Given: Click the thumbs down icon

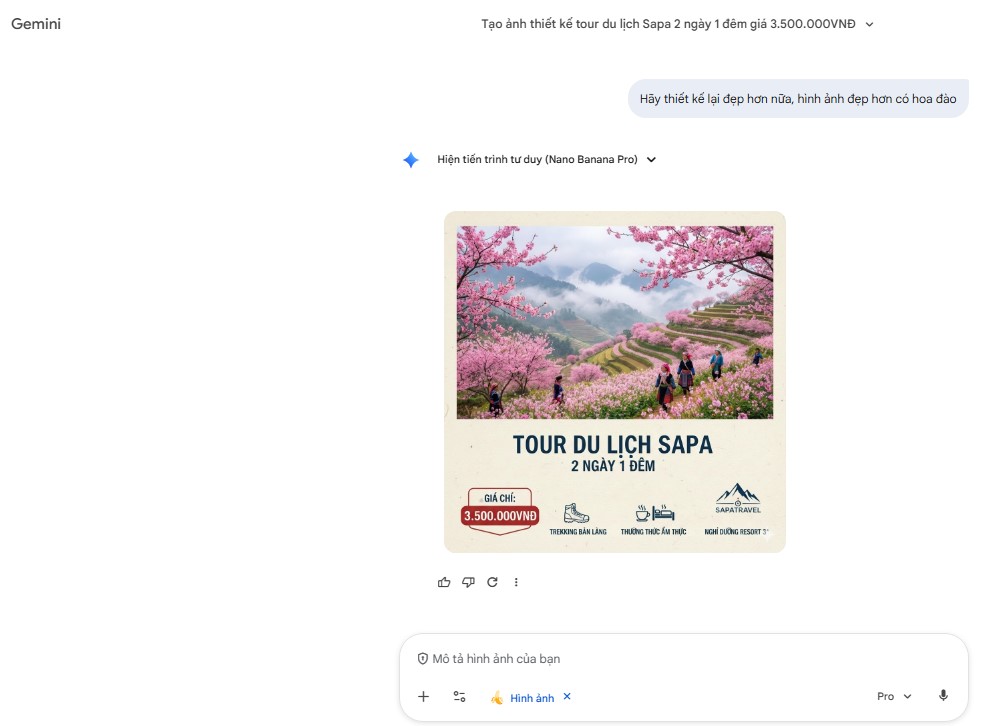Looking at the screenshot, I should pos(468,582).
